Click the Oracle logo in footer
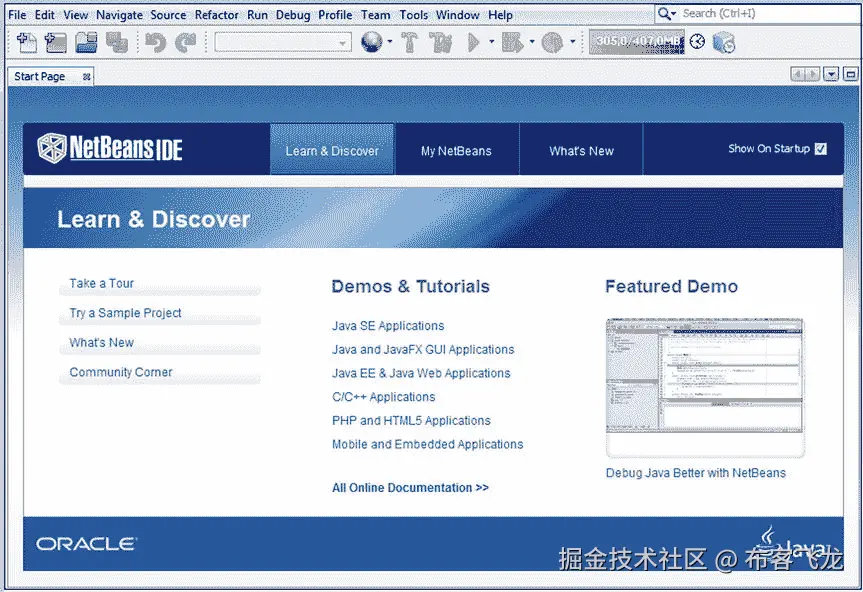The image size is (863, 592). pos(86,544)
